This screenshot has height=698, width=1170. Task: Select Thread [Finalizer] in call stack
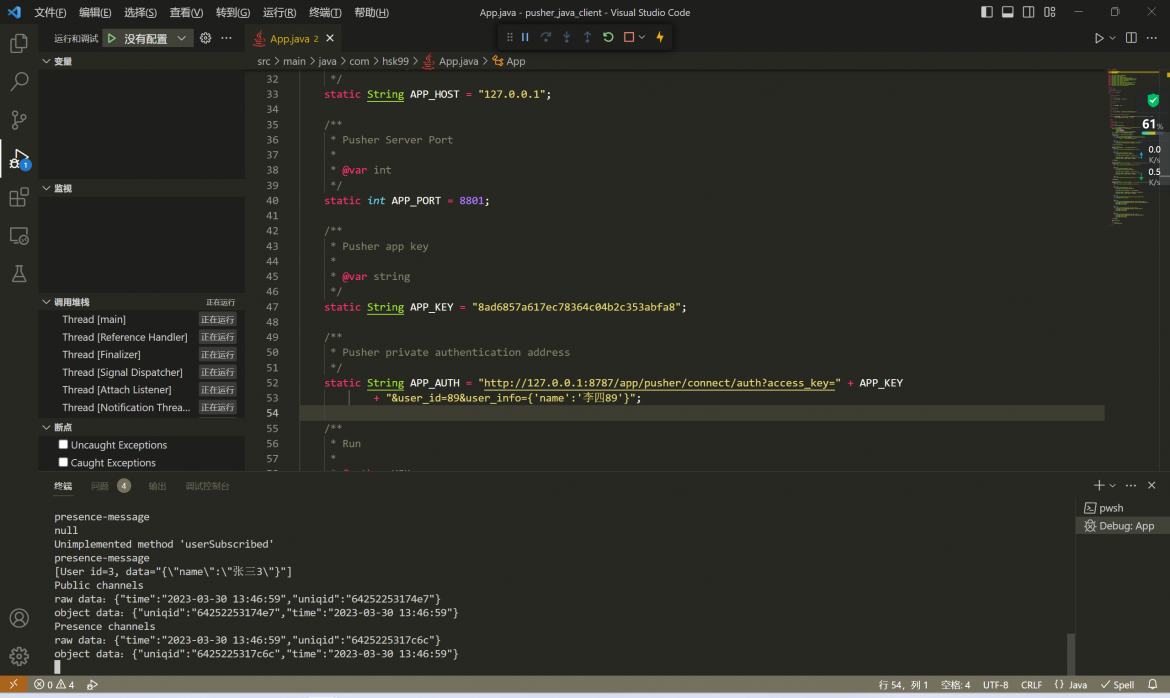[142, 355]
